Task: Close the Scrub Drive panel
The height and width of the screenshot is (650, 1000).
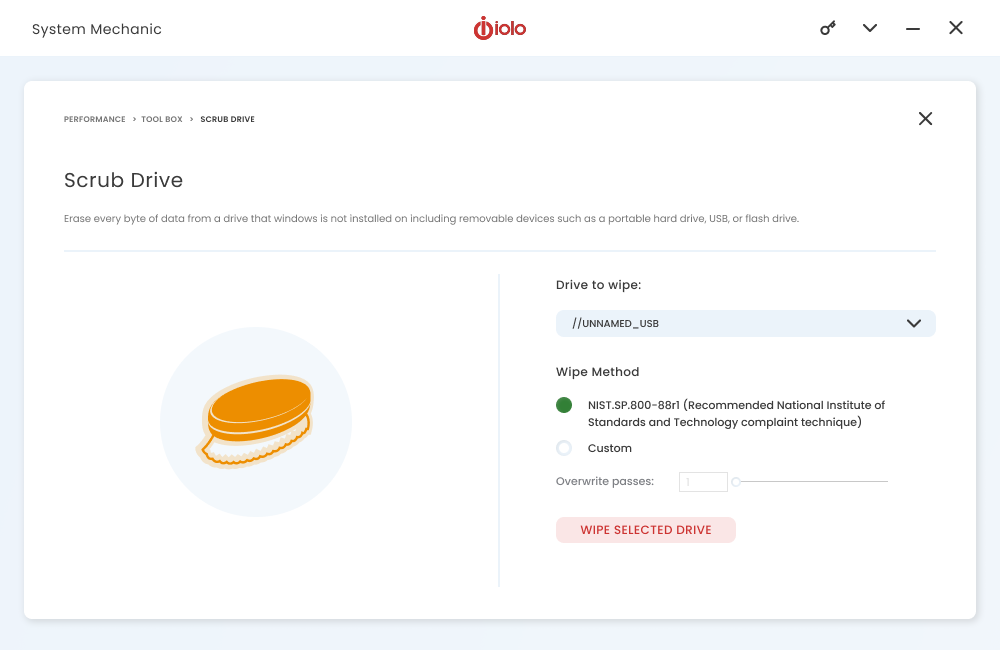Action: 925,119
